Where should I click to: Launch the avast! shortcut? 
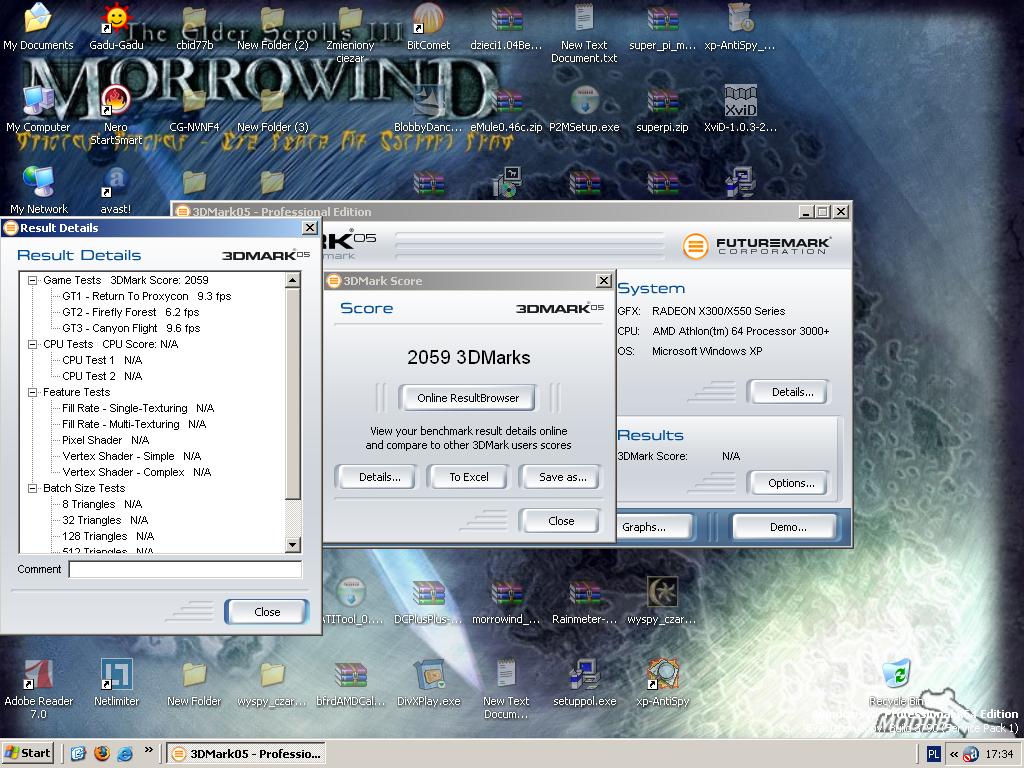pos(116,190)
